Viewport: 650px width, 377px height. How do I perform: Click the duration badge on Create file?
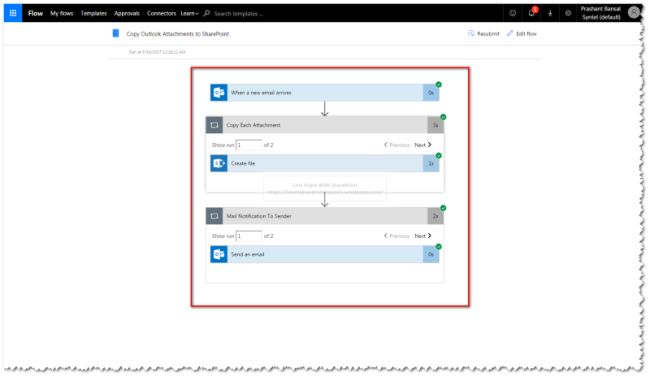pyautogui.click(x=431, y=163)
